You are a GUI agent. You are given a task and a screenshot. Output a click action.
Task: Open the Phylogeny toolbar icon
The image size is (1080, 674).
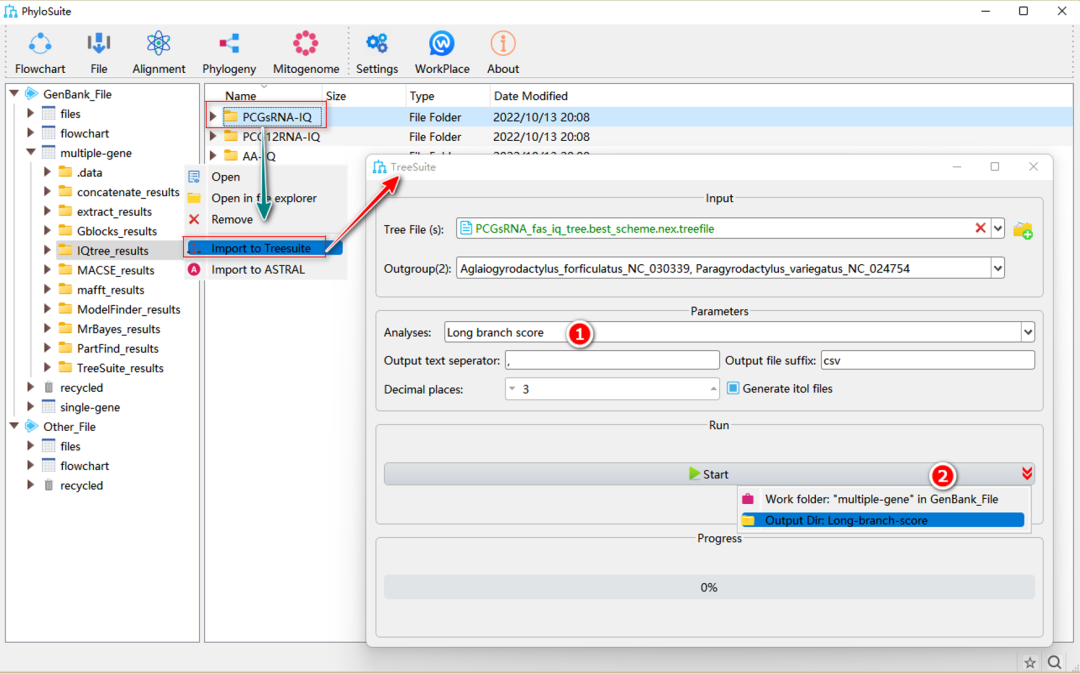point(229,44)
